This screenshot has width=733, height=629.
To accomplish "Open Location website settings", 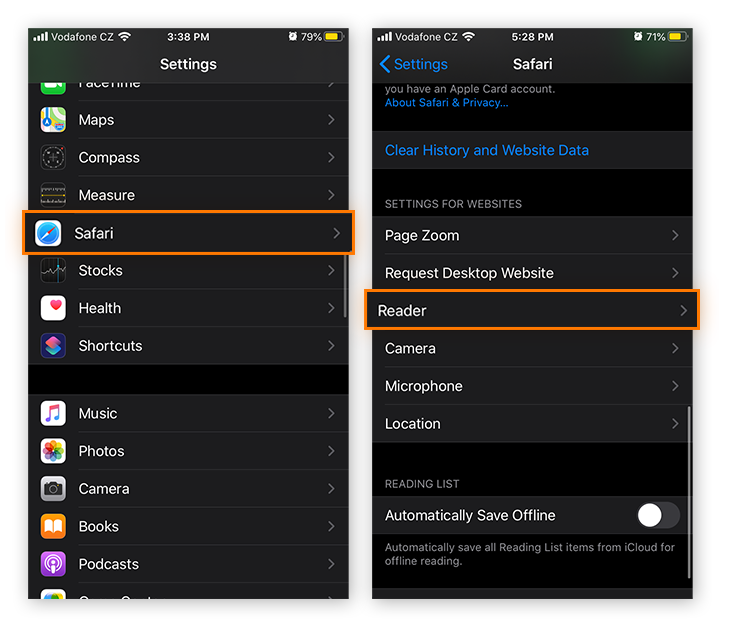I will coord(532,423).
